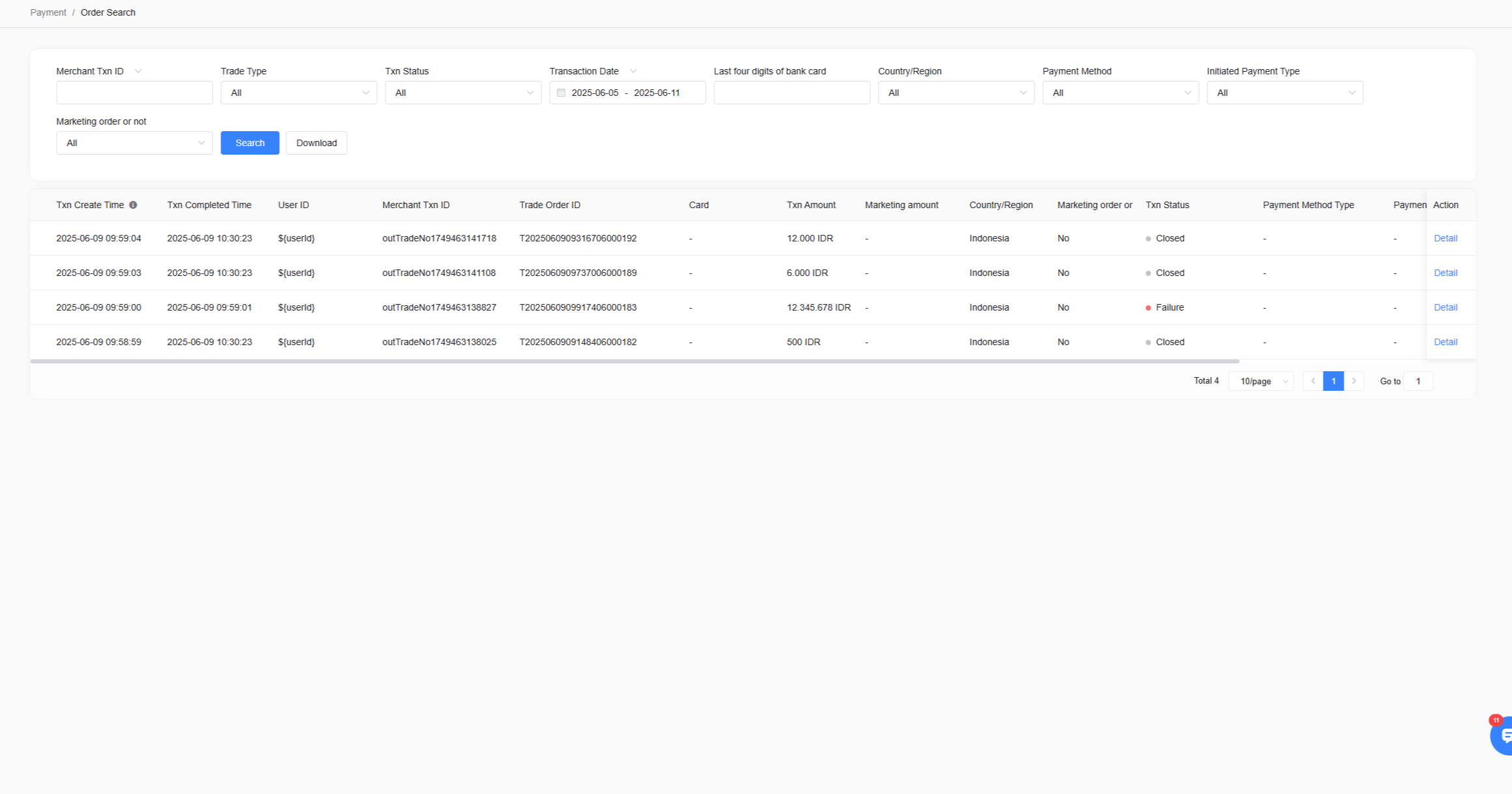The width and height of the screenshot is (1512, 794).
Task: Click the Txn Amount column header
Action: click(x=811, y=205)
